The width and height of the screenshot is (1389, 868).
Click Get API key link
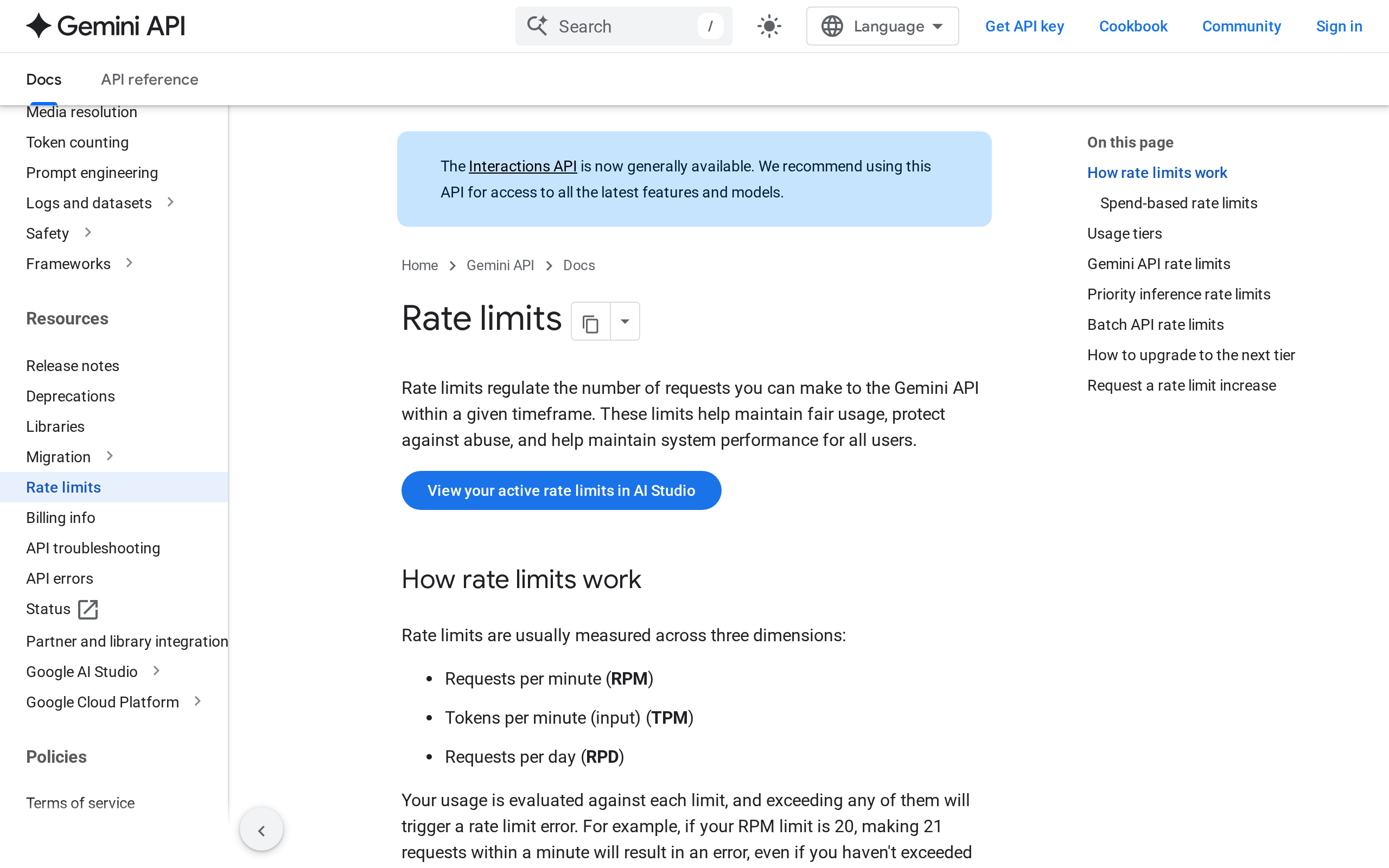[x=1024, y=27]
